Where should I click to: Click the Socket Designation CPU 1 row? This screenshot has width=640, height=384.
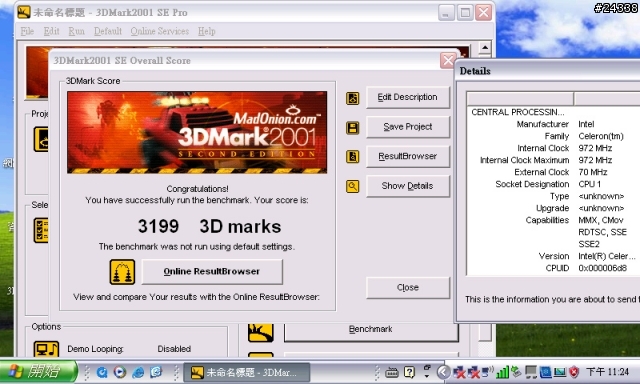[x=553, y=184]
